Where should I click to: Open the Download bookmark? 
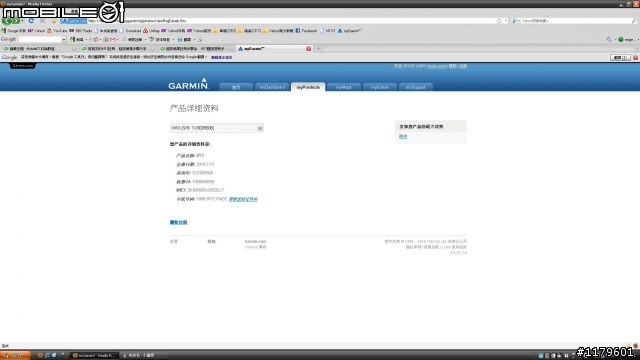pos(130,31)
